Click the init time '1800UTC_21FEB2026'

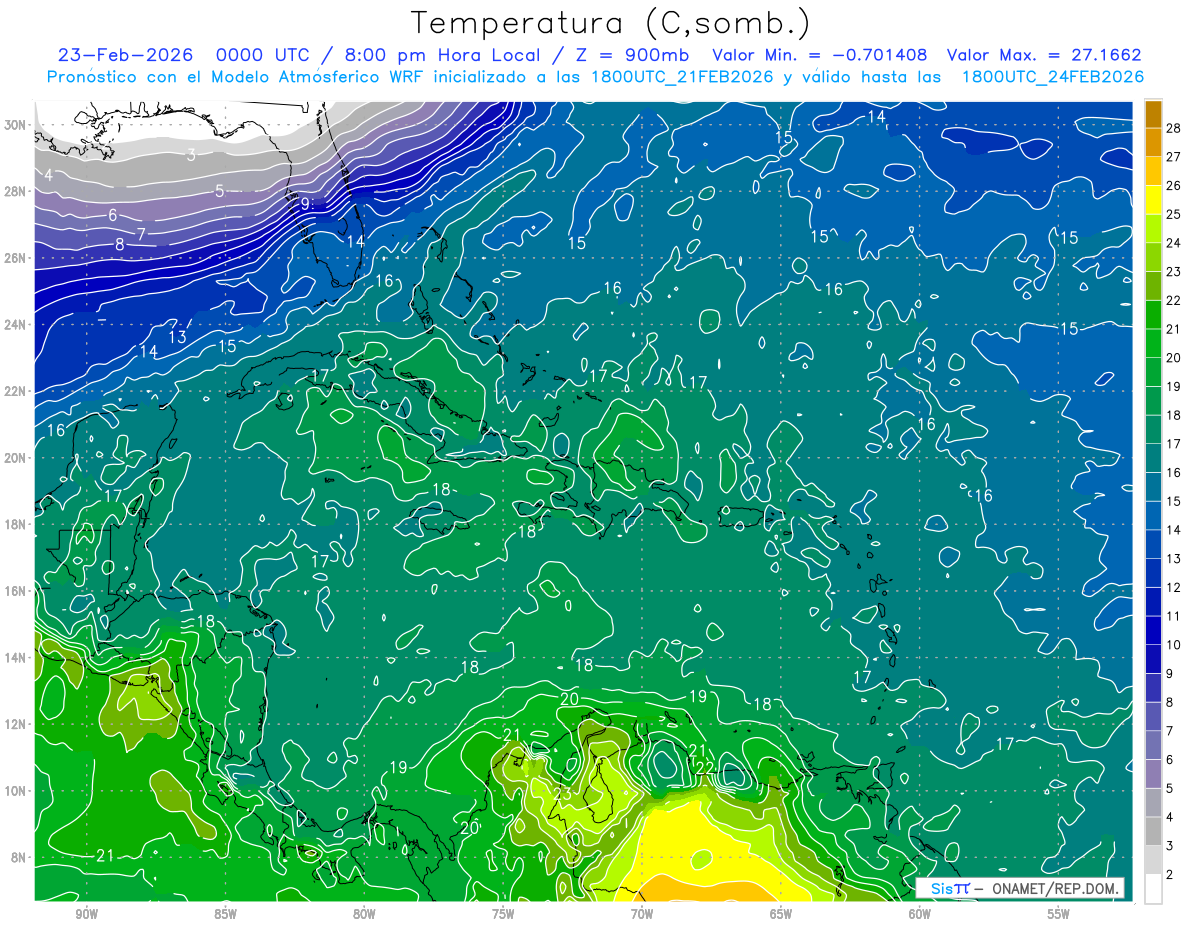[682, 77]
